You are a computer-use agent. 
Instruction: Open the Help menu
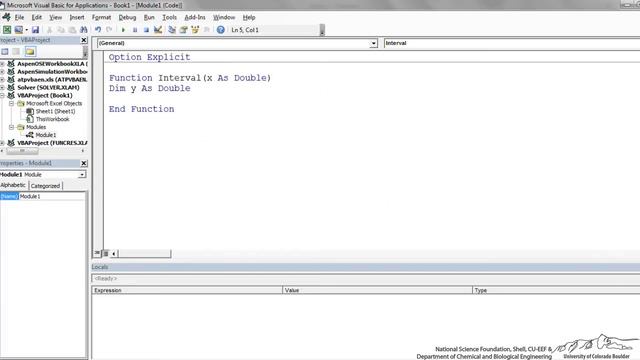point(249,18)
